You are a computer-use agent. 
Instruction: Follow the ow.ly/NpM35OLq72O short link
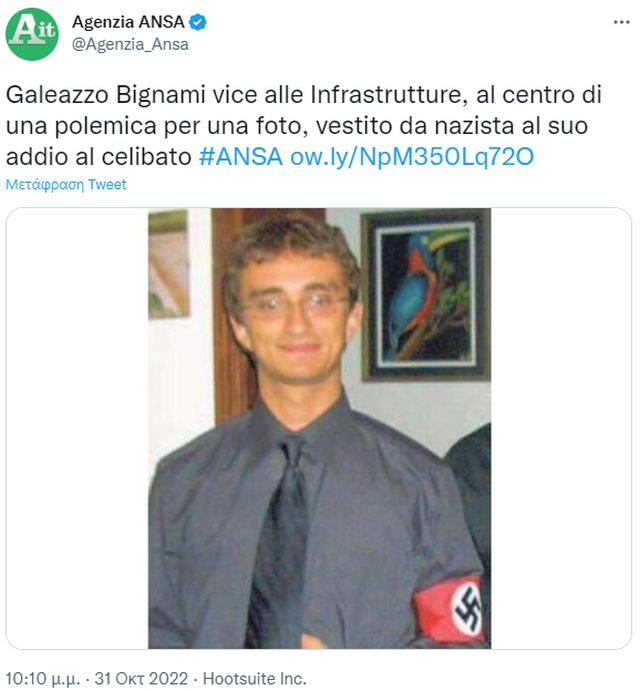(412, 157)
